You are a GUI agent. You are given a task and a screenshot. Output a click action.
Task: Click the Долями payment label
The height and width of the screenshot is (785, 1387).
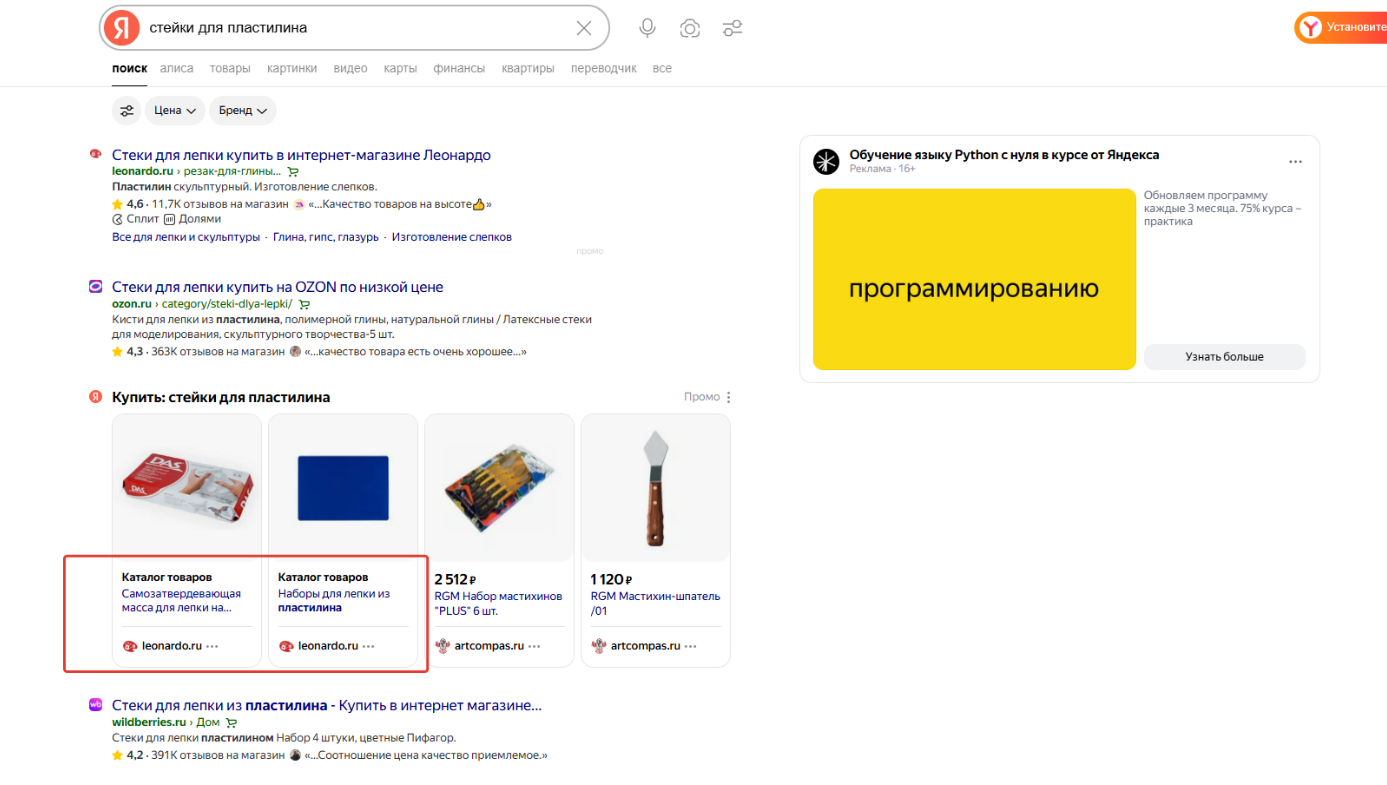(192, 219)
